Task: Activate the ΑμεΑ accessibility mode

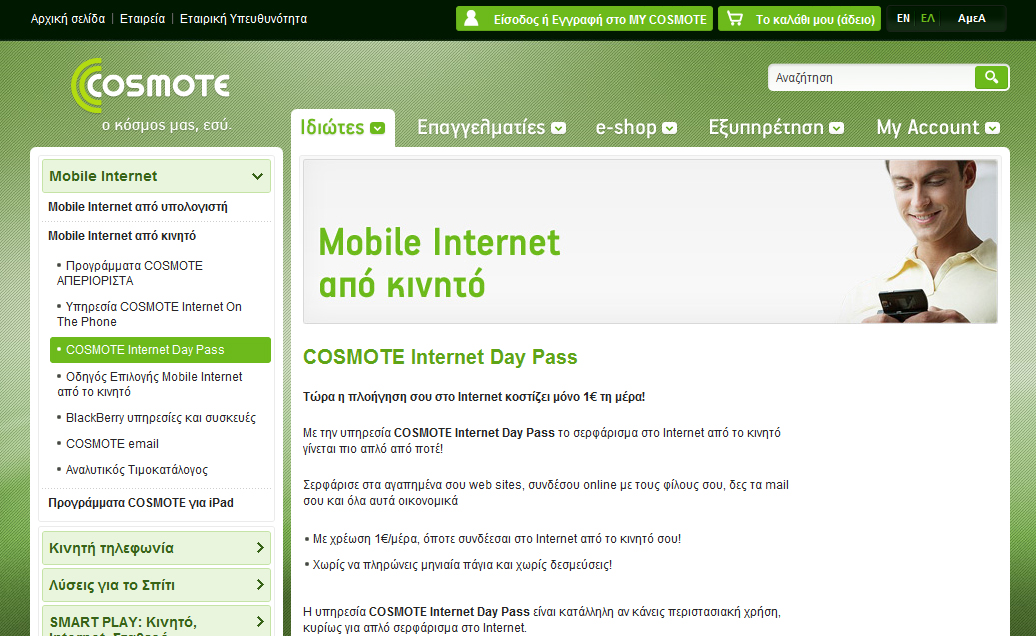Action: 971,17
